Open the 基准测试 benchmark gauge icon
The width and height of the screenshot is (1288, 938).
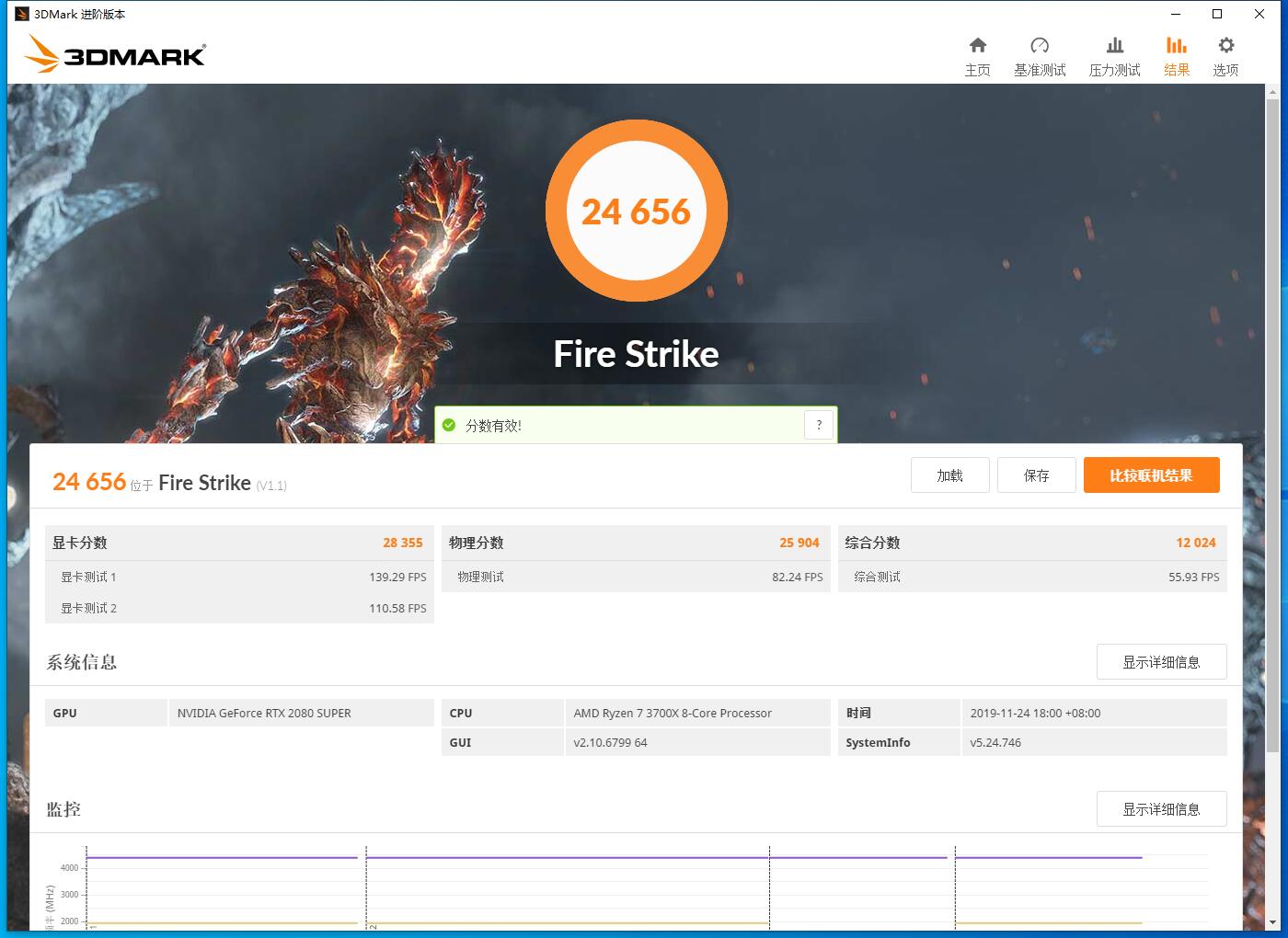tap(1040, 45)
